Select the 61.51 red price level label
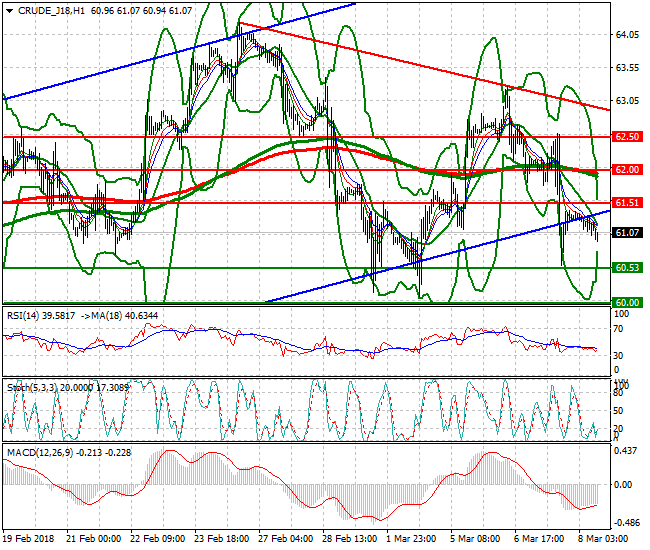Screen dimensions: 650x550 [x=627, y=203]
